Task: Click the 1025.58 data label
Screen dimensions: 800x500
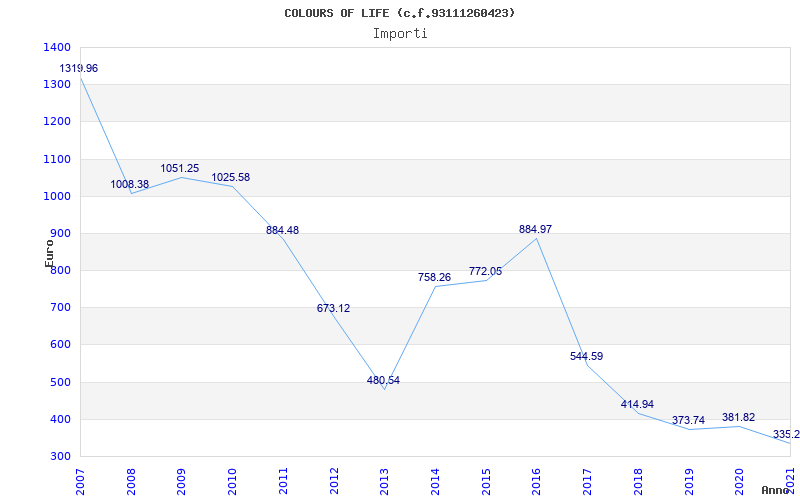Action: click(x=231, y=177)
